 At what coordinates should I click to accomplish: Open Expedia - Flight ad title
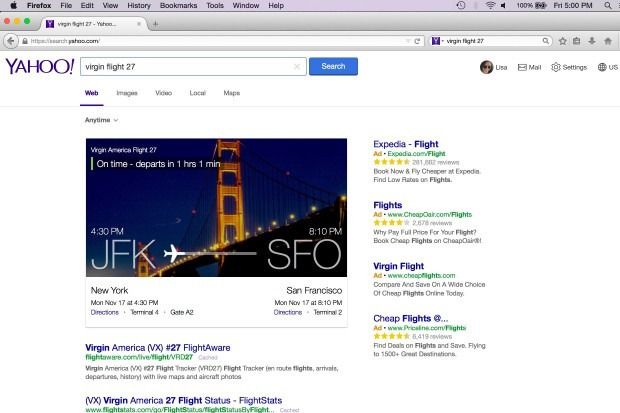[406, 144]
